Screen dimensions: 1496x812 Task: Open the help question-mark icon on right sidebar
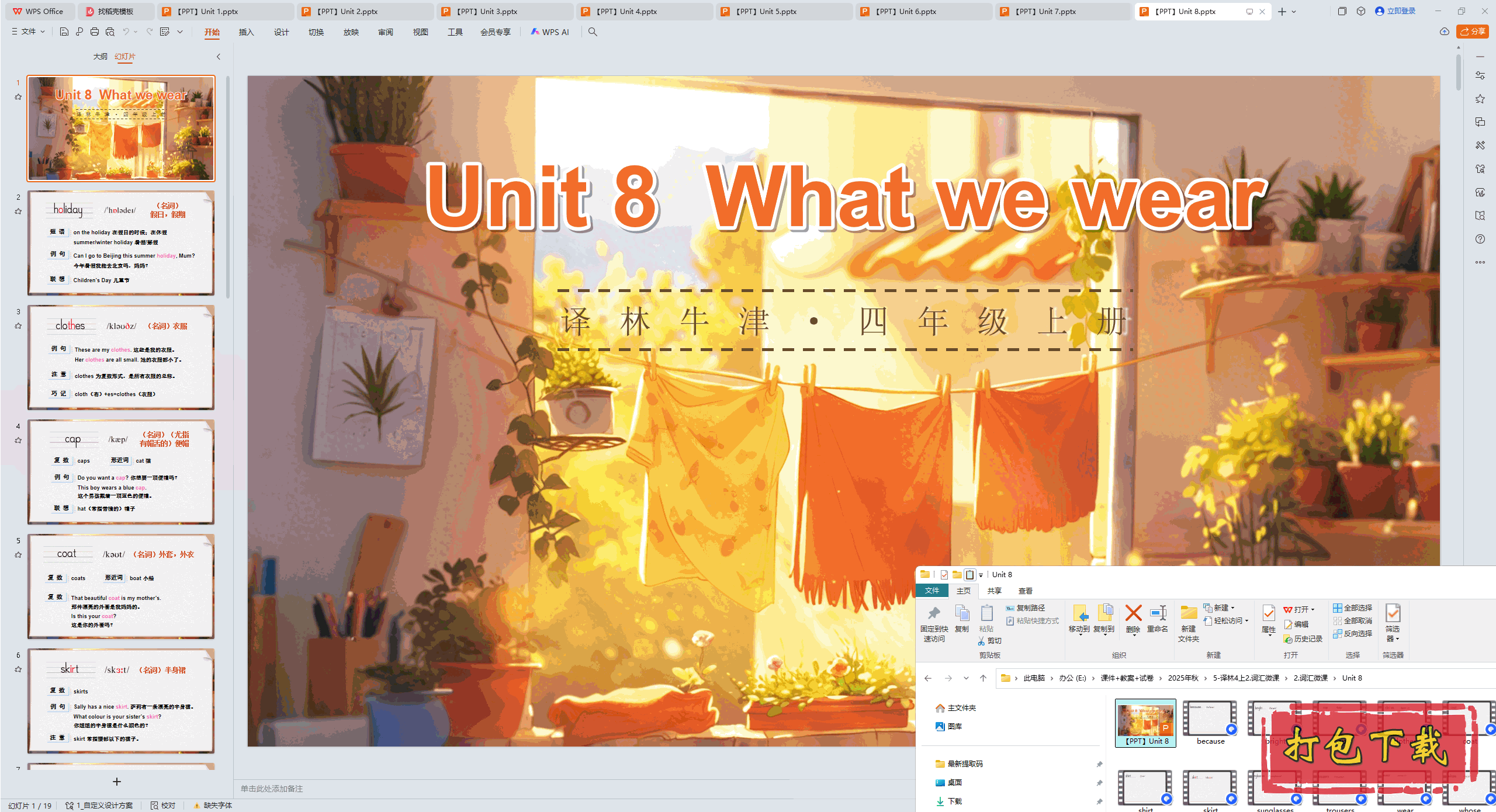point(1481,238)
